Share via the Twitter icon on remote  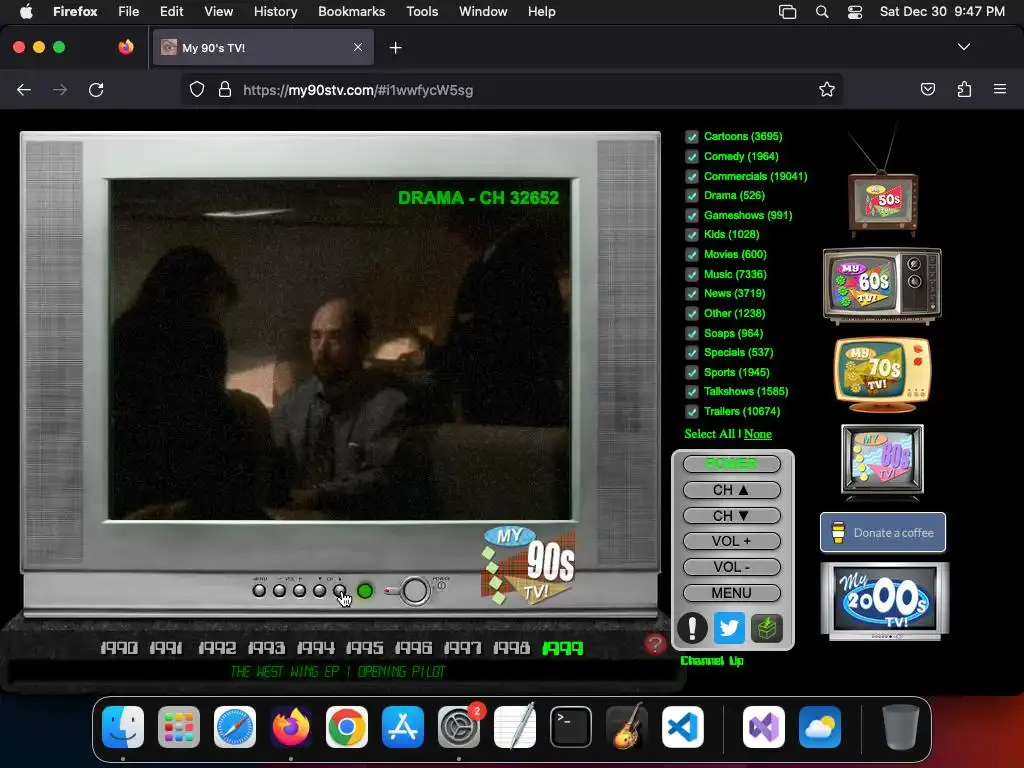pos(729,628)
